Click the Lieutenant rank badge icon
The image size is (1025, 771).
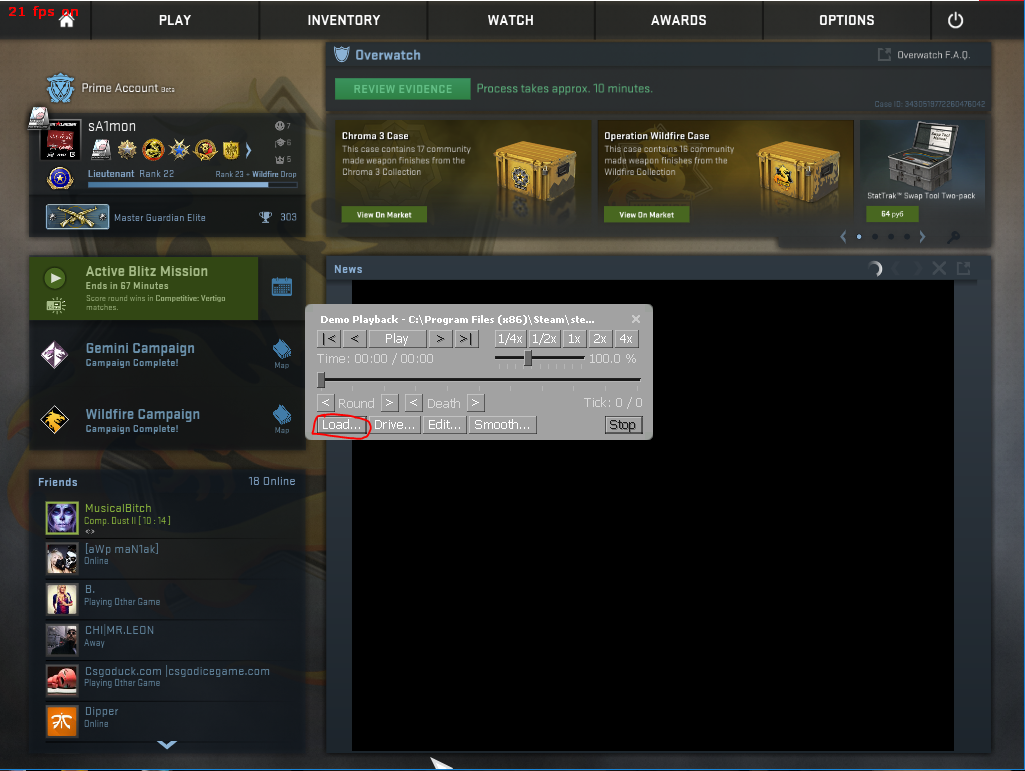(59, 177)
